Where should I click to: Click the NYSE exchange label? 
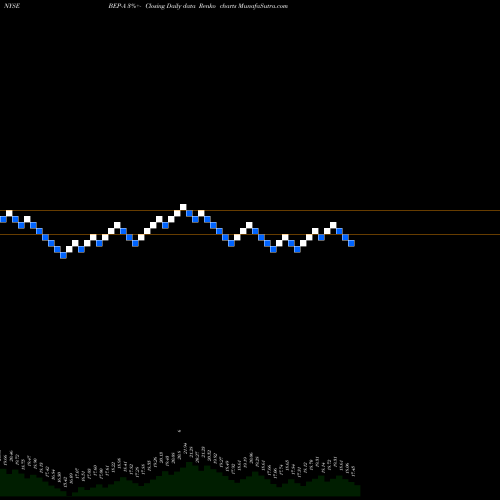[12, 6]
